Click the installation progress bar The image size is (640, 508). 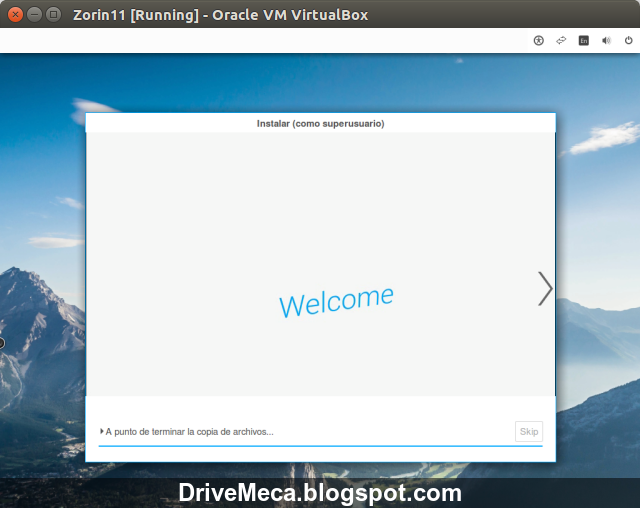tap(320, 446)
